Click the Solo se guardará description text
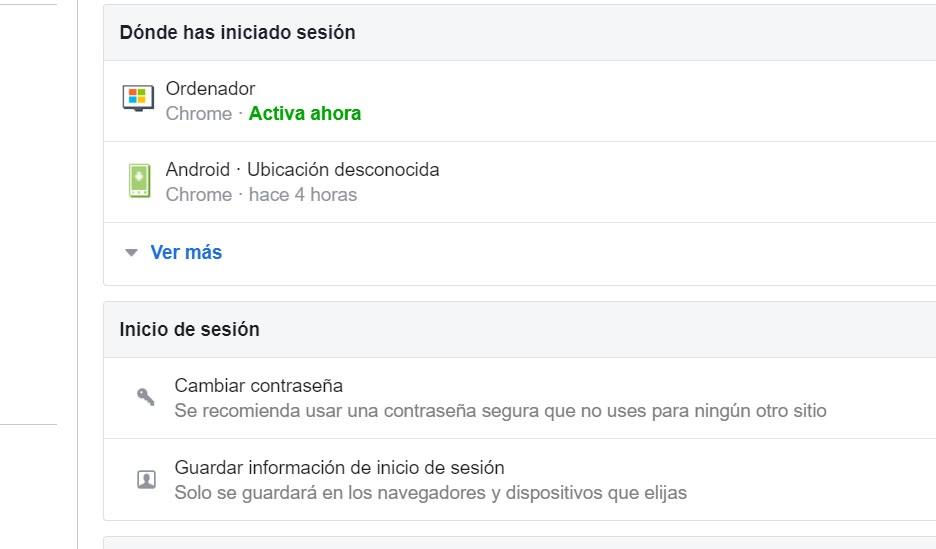Screen dimensions: 936x549 430,493
